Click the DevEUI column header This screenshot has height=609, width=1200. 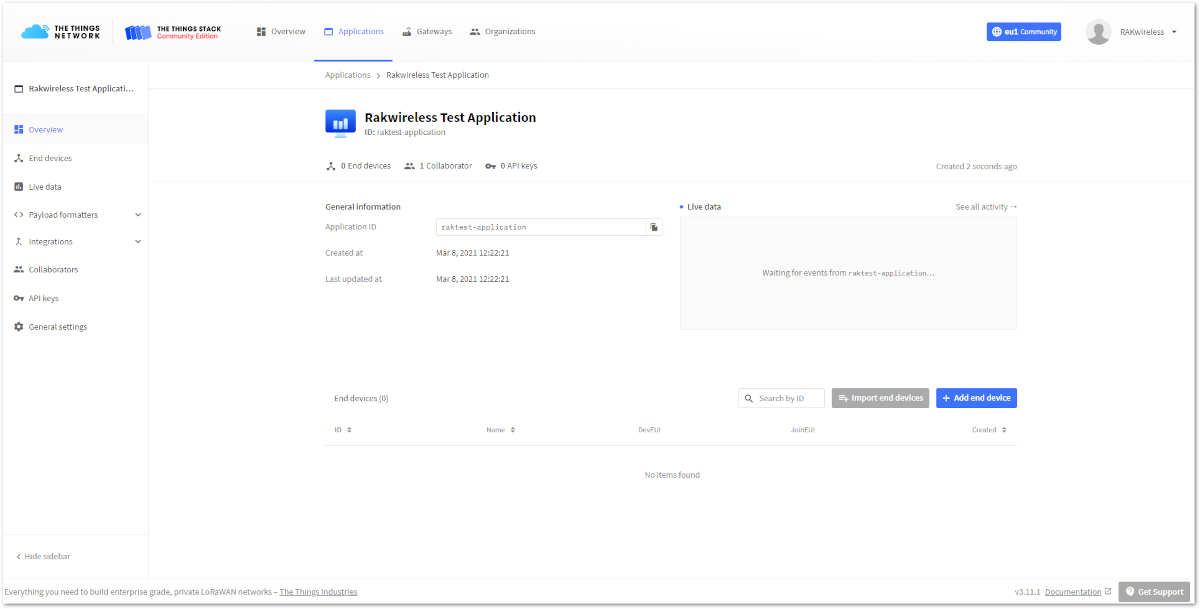click(x=650, y=430)
